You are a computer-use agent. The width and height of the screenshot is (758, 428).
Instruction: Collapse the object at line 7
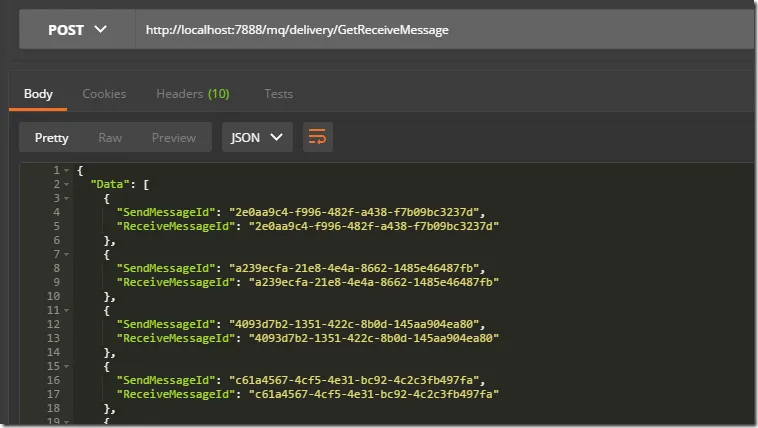(67, 254)
